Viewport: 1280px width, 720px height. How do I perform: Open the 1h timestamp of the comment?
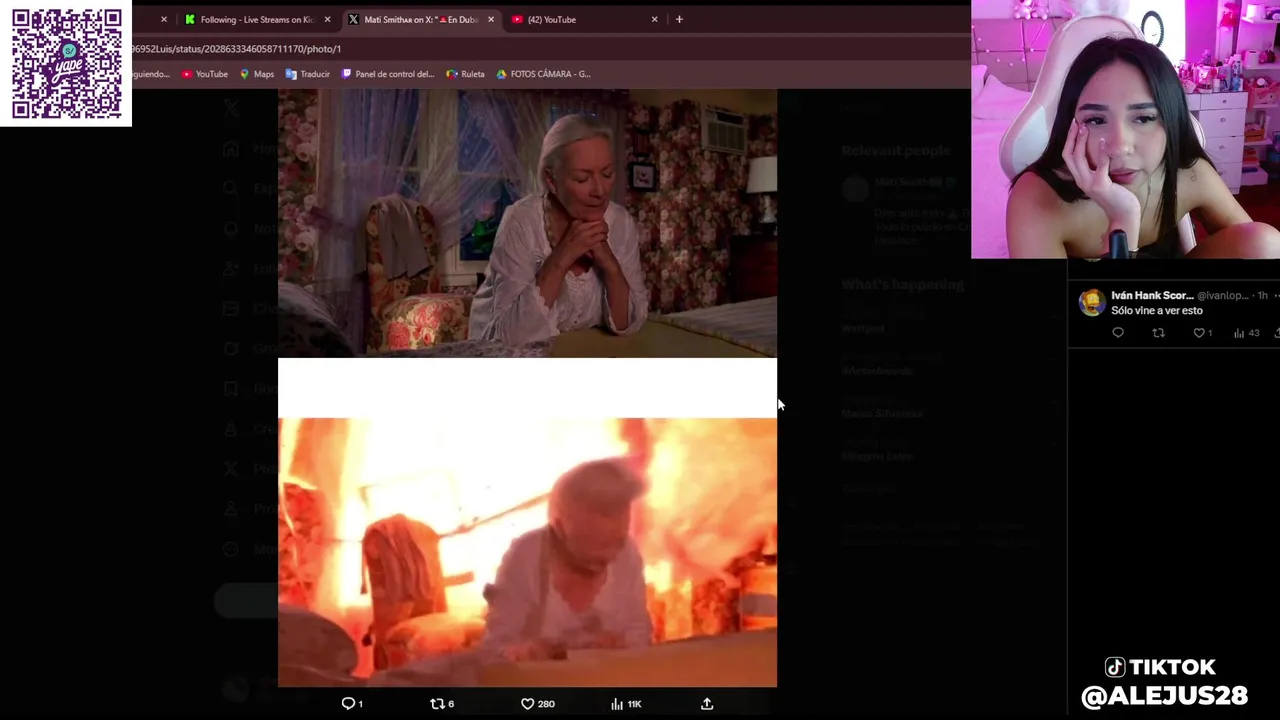[x=1262, y=296]
